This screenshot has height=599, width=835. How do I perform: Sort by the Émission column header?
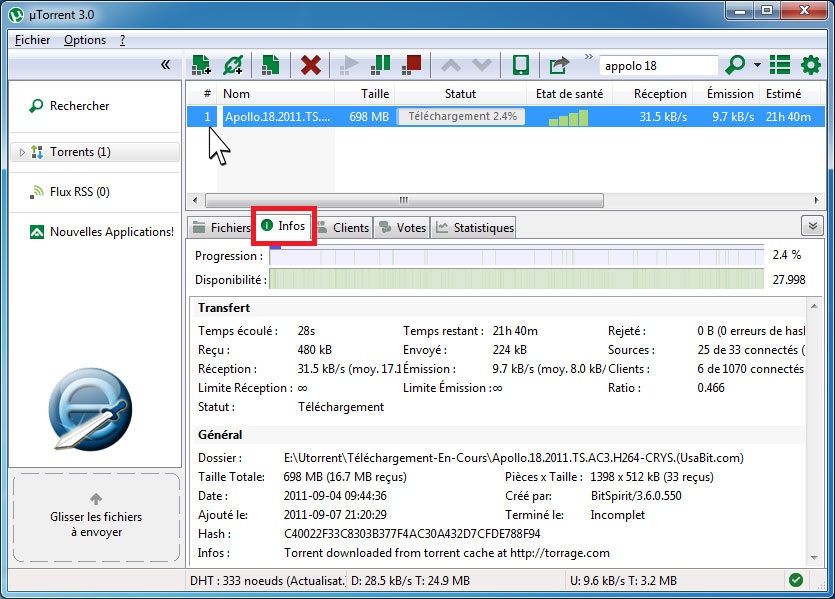pyautogui.click(x=726, y=94)
